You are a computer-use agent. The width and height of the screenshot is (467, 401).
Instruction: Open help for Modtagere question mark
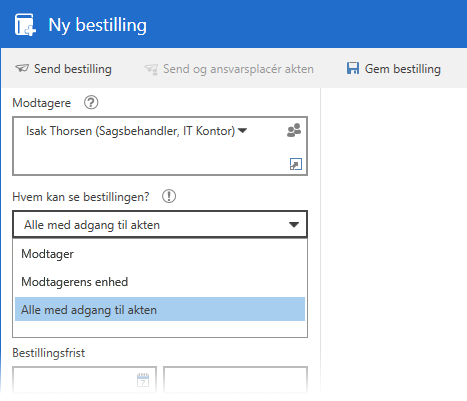pos(91,103)
